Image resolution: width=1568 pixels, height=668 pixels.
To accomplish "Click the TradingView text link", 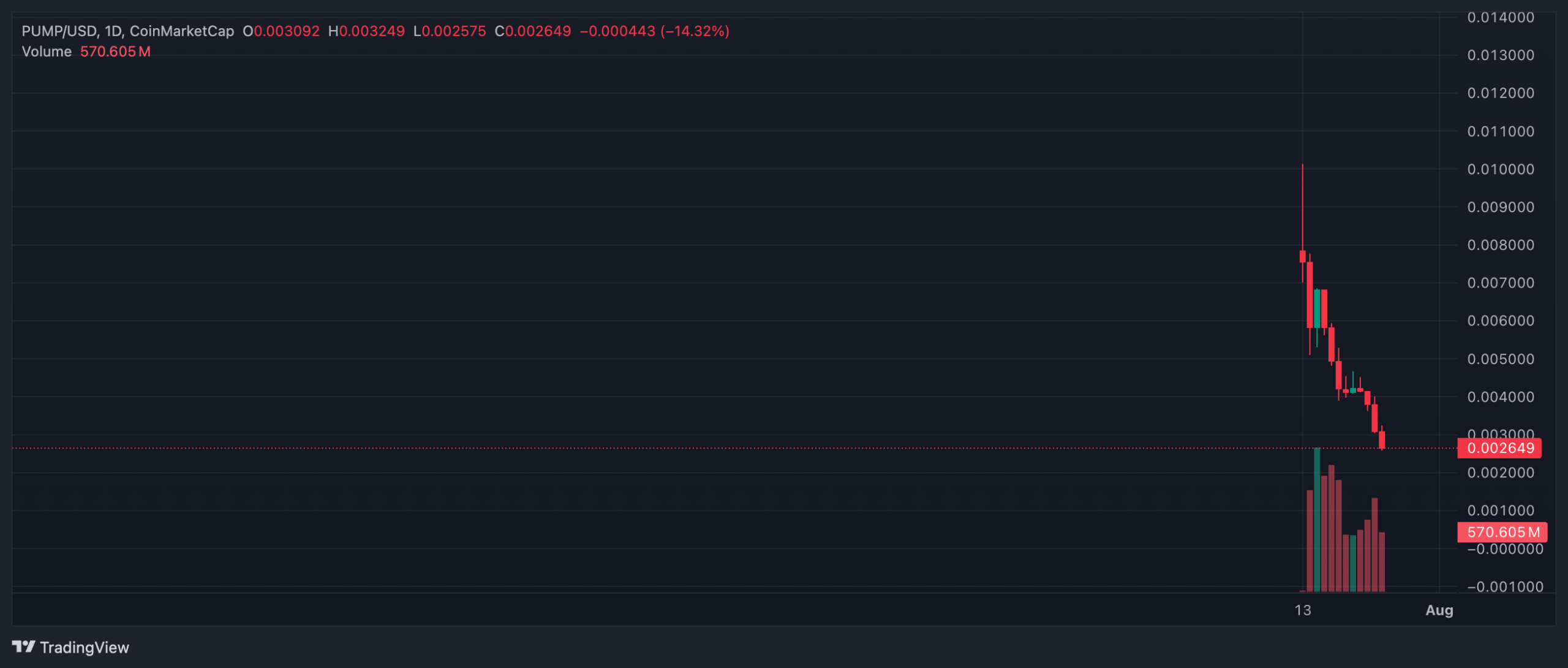I will point(84,647).
